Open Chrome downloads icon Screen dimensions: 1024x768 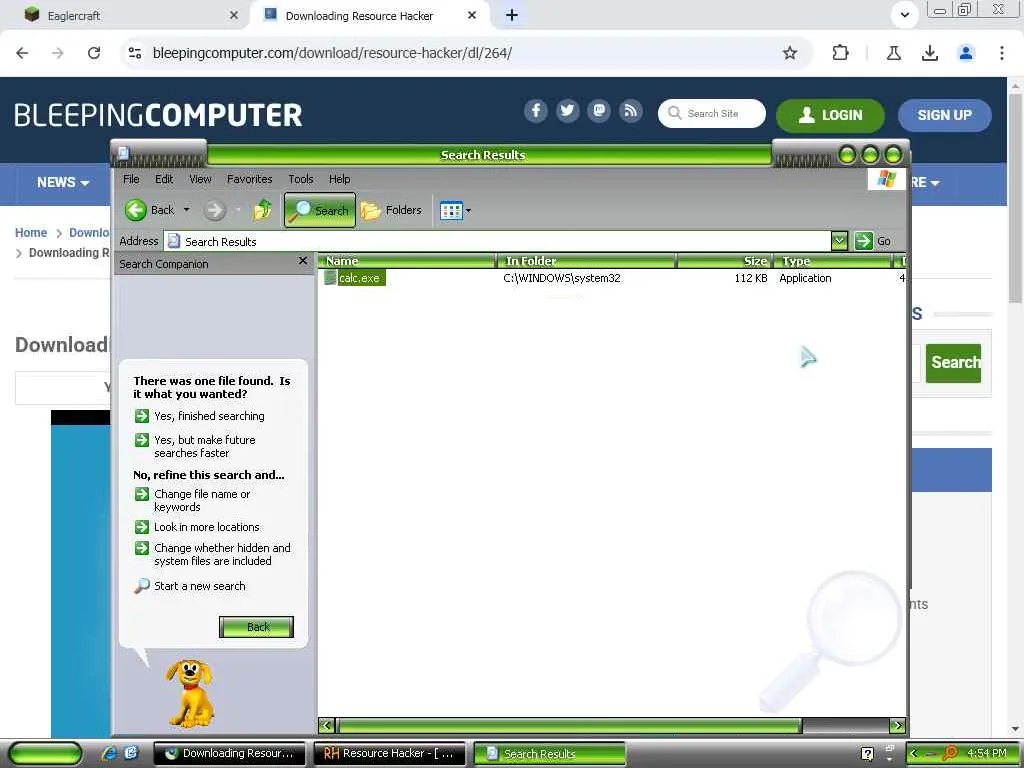click(930, 53)
